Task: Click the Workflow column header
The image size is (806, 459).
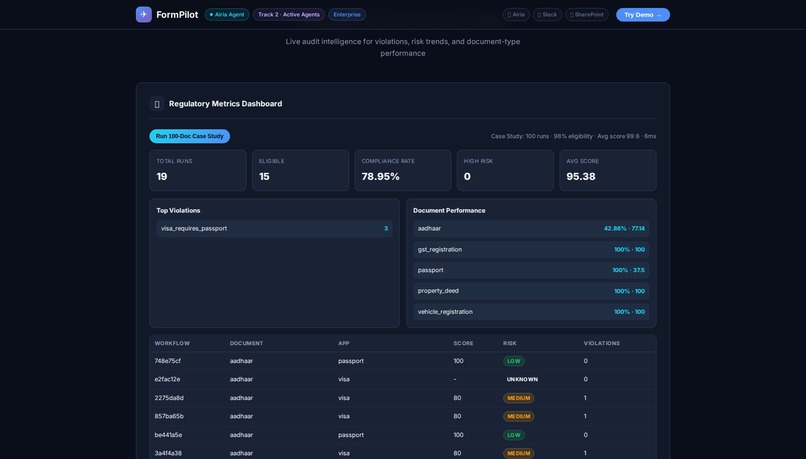Action: tap(172, 343)
